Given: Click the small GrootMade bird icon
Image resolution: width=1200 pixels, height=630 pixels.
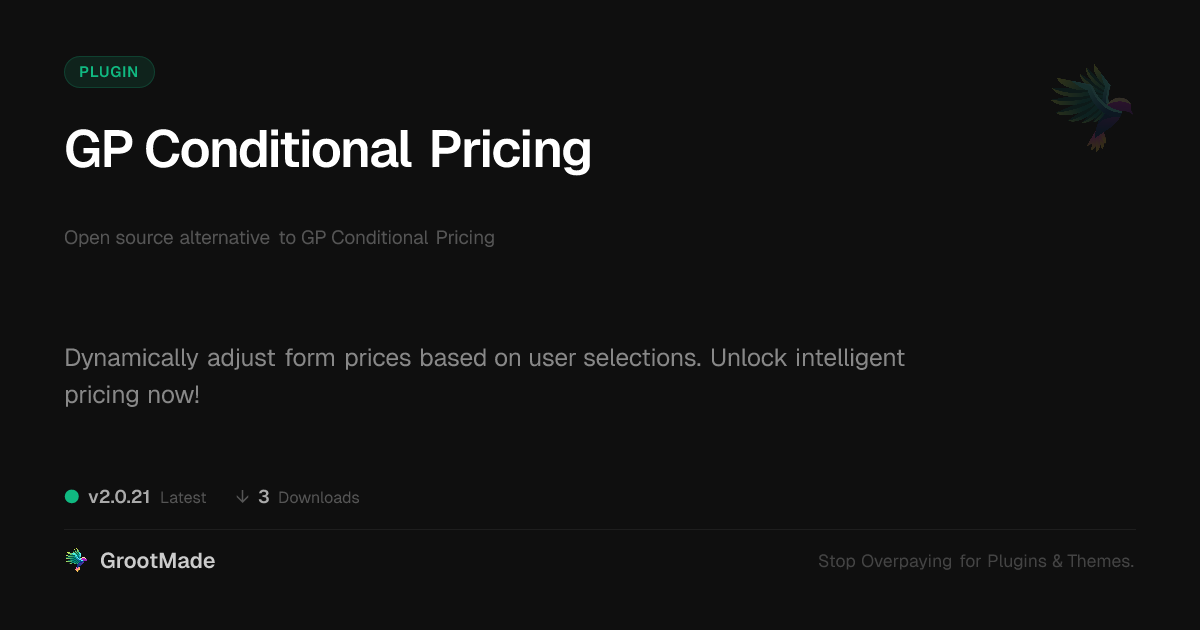Looking at the screenshot, I should click(75, 561).
